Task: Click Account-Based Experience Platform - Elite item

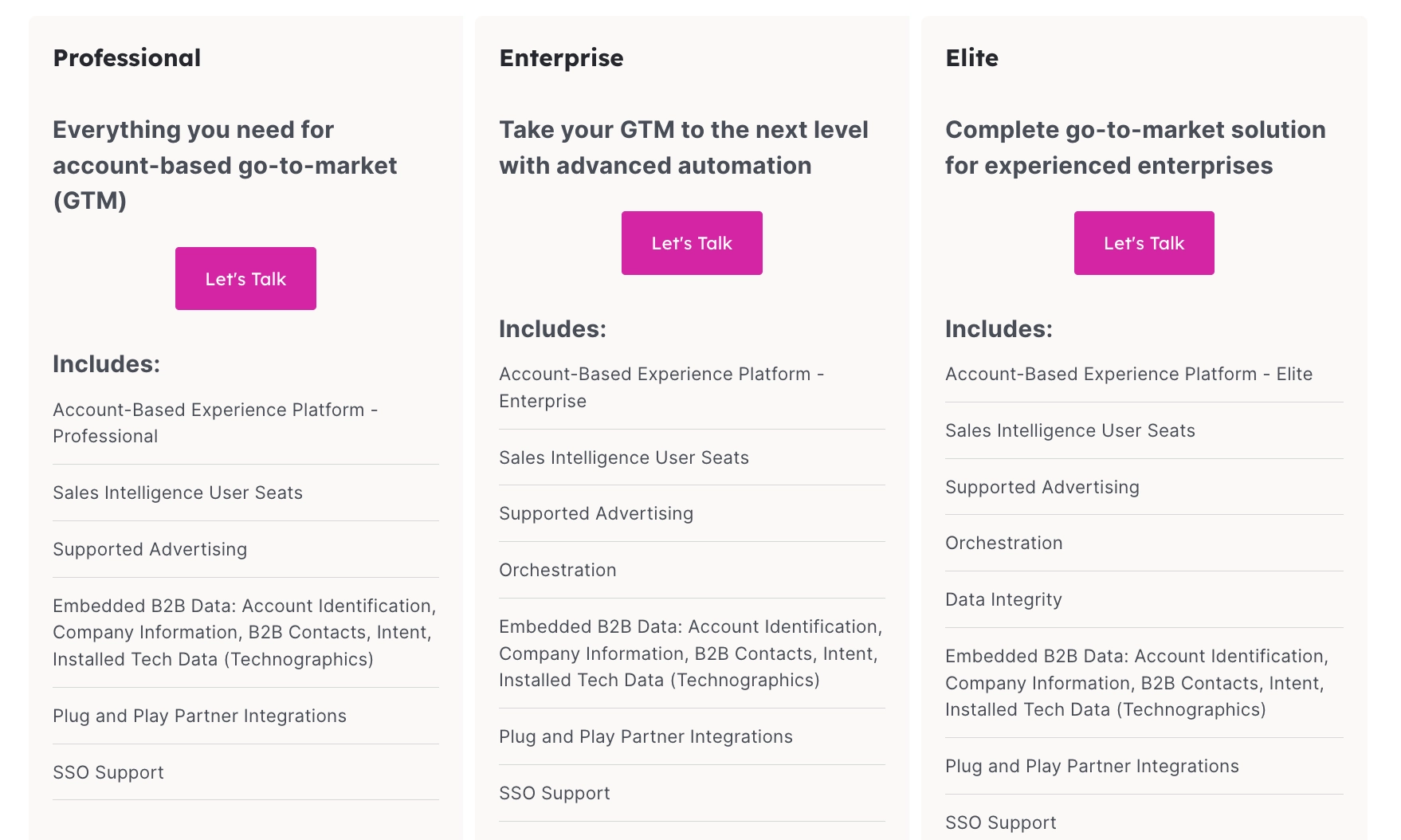Action: tap(1128, 374)
